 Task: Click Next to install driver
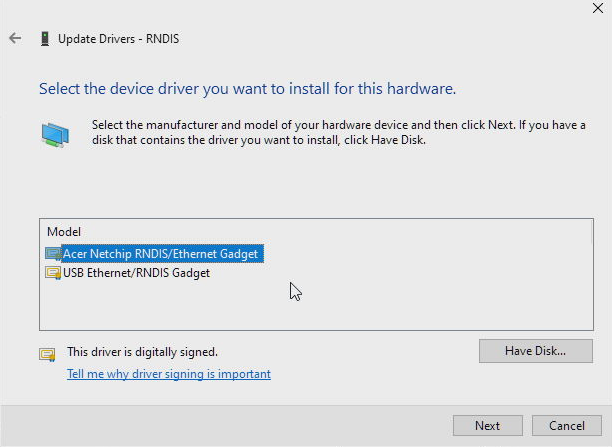point(487,425)
